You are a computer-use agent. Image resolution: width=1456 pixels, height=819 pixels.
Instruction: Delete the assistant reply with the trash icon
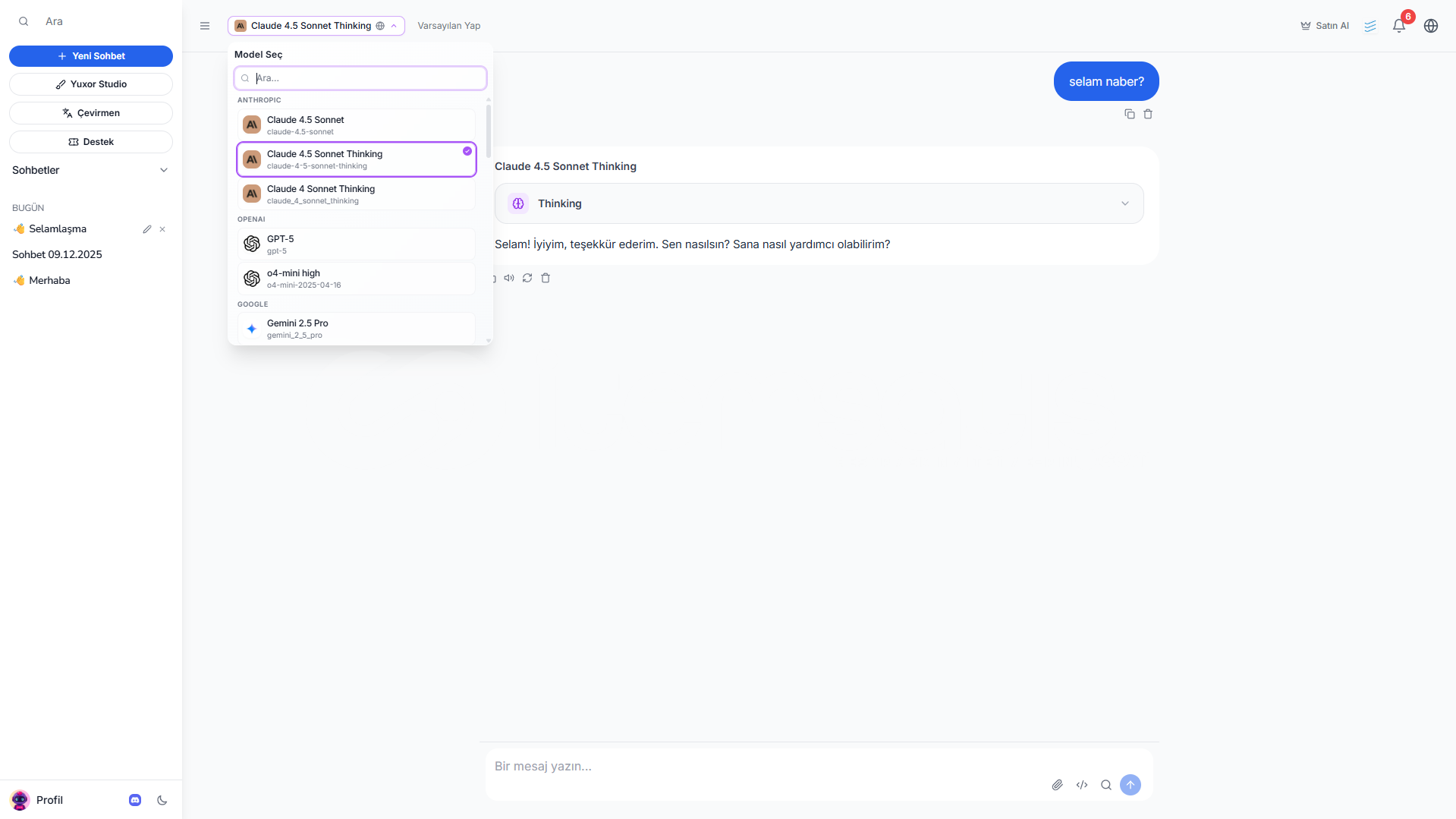(546, 278)
